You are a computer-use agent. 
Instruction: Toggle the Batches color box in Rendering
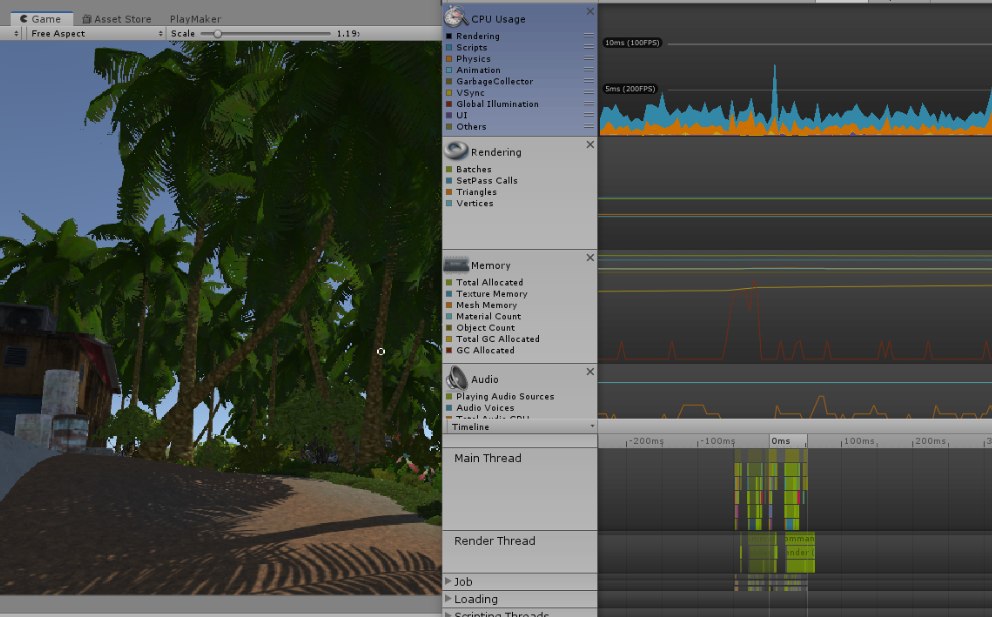[x=449, y=169]
